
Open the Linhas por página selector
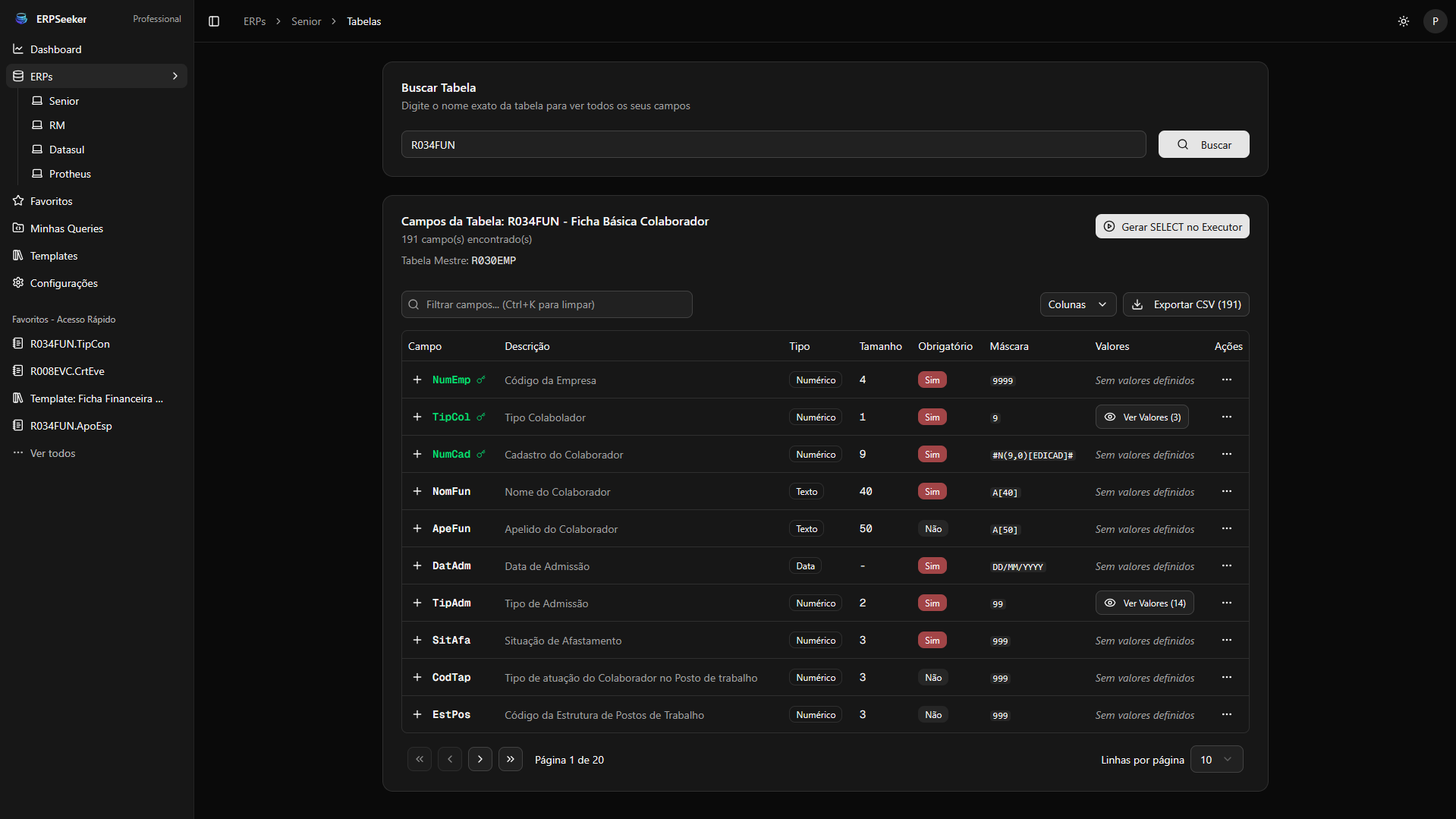pos(1216,758)
